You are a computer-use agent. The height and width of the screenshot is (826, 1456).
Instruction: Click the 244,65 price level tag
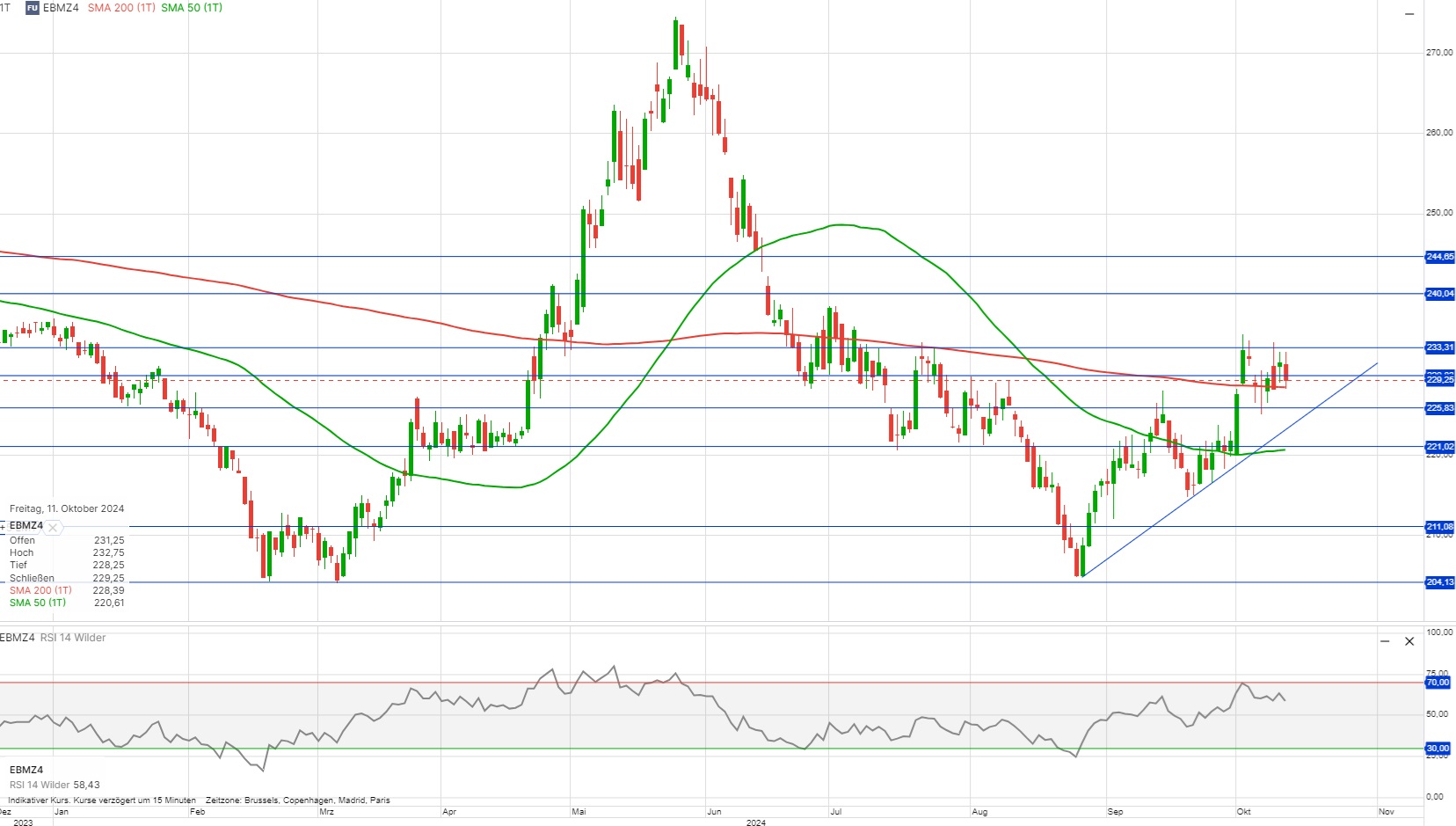(x=1439, y=257)
